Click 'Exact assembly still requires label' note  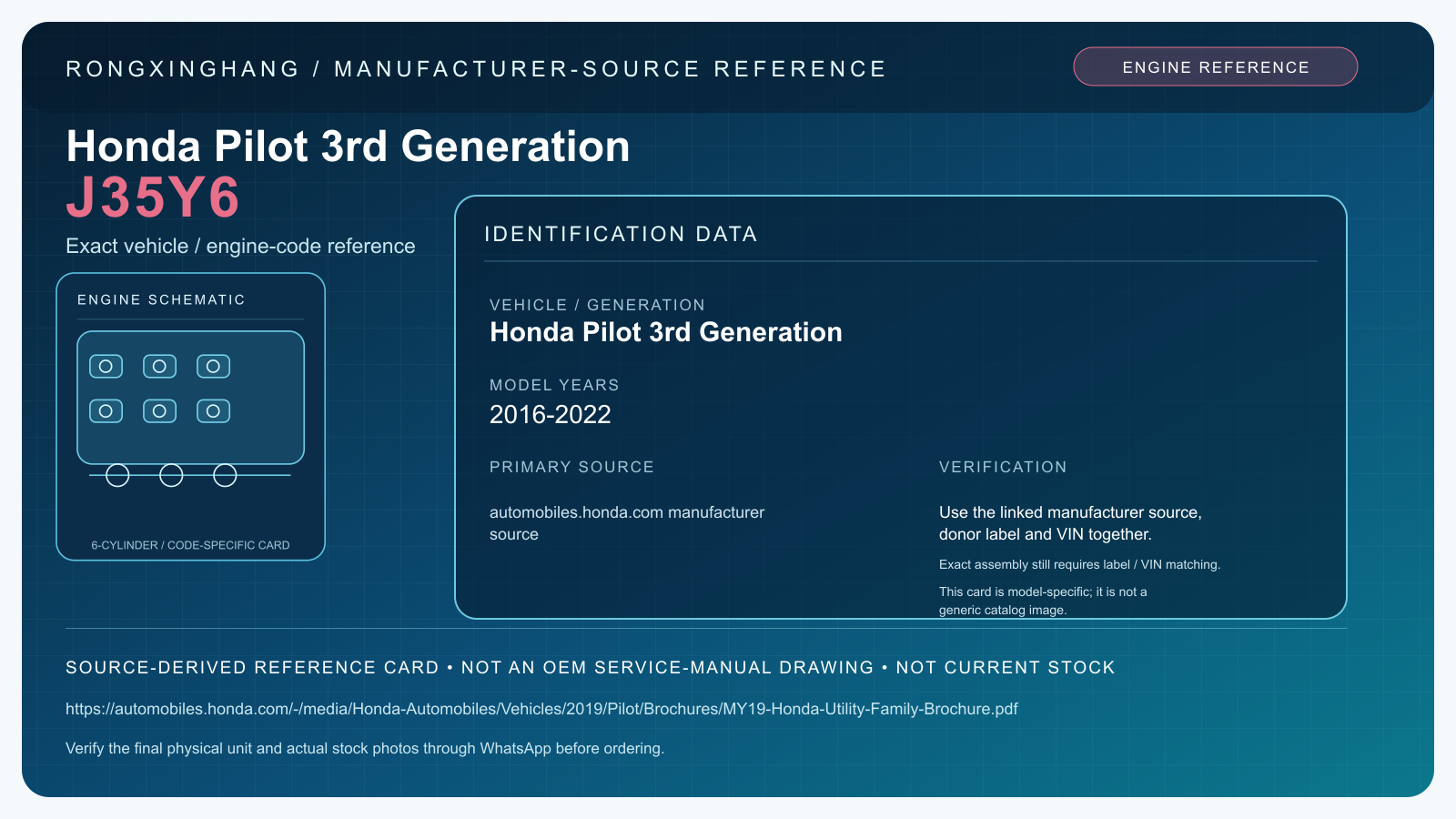pos(1079,564)
